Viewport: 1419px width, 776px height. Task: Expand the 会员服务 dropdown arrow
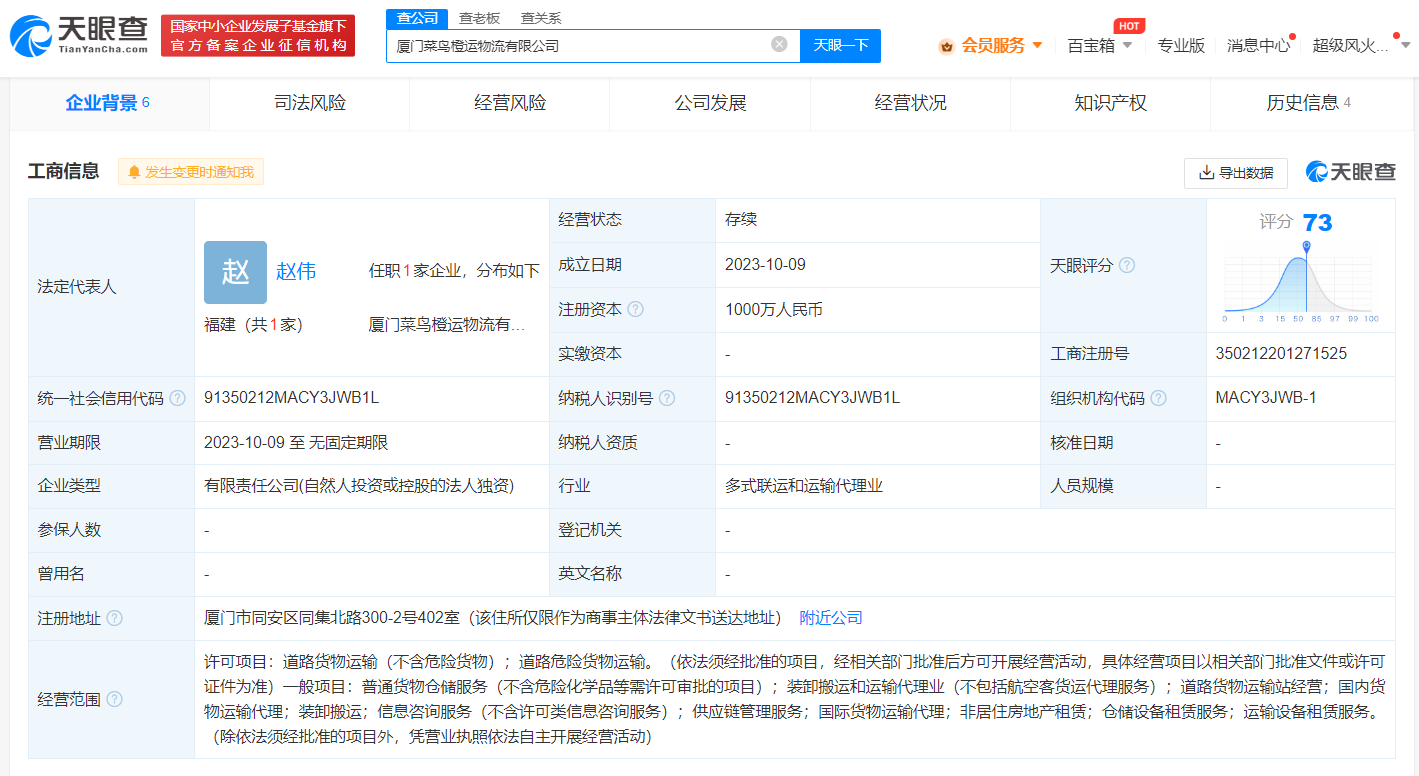pos(1037,45)
